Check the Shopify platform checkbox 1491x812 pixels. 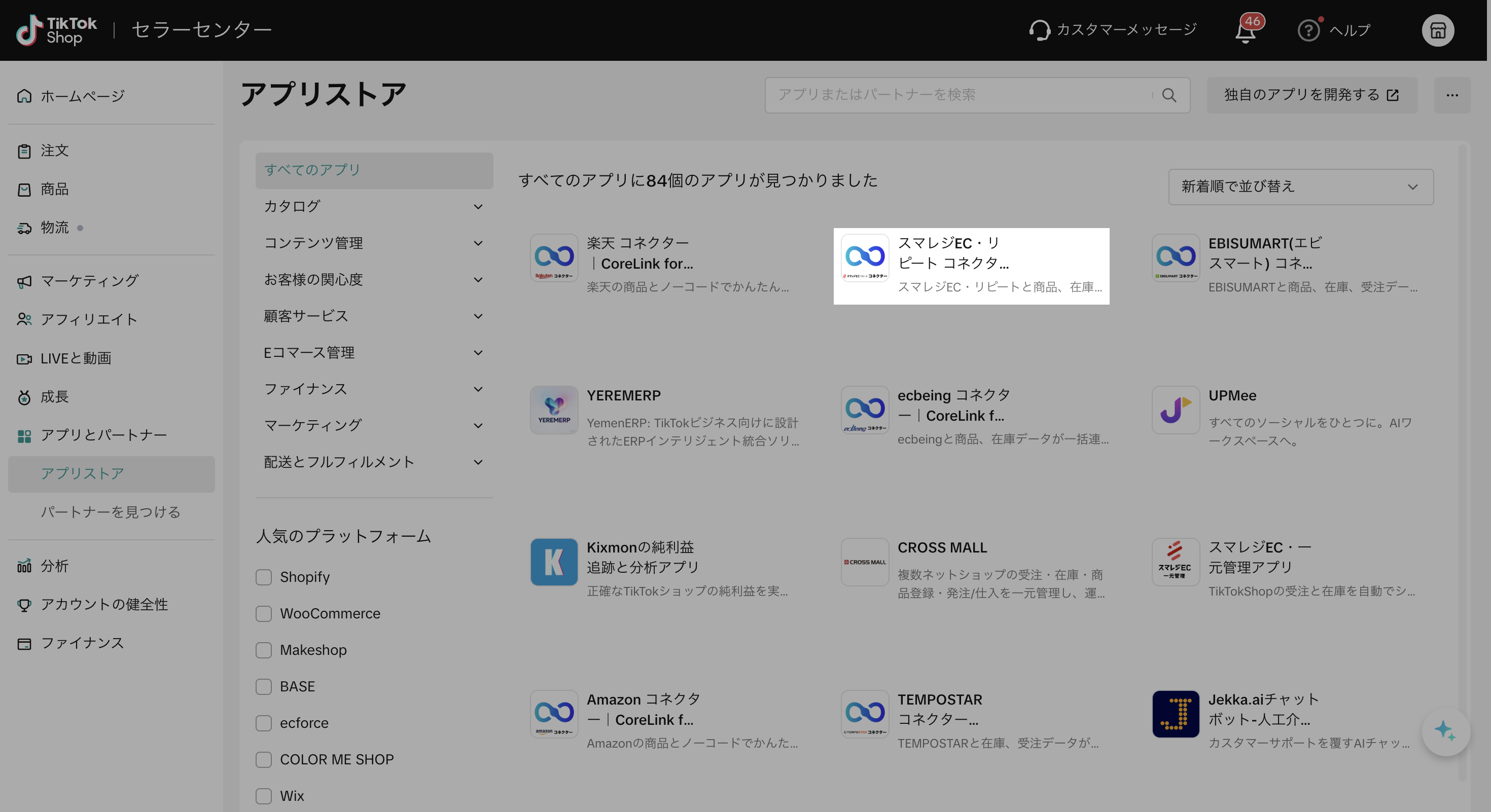pyautogui.click(x=264, y=577)
